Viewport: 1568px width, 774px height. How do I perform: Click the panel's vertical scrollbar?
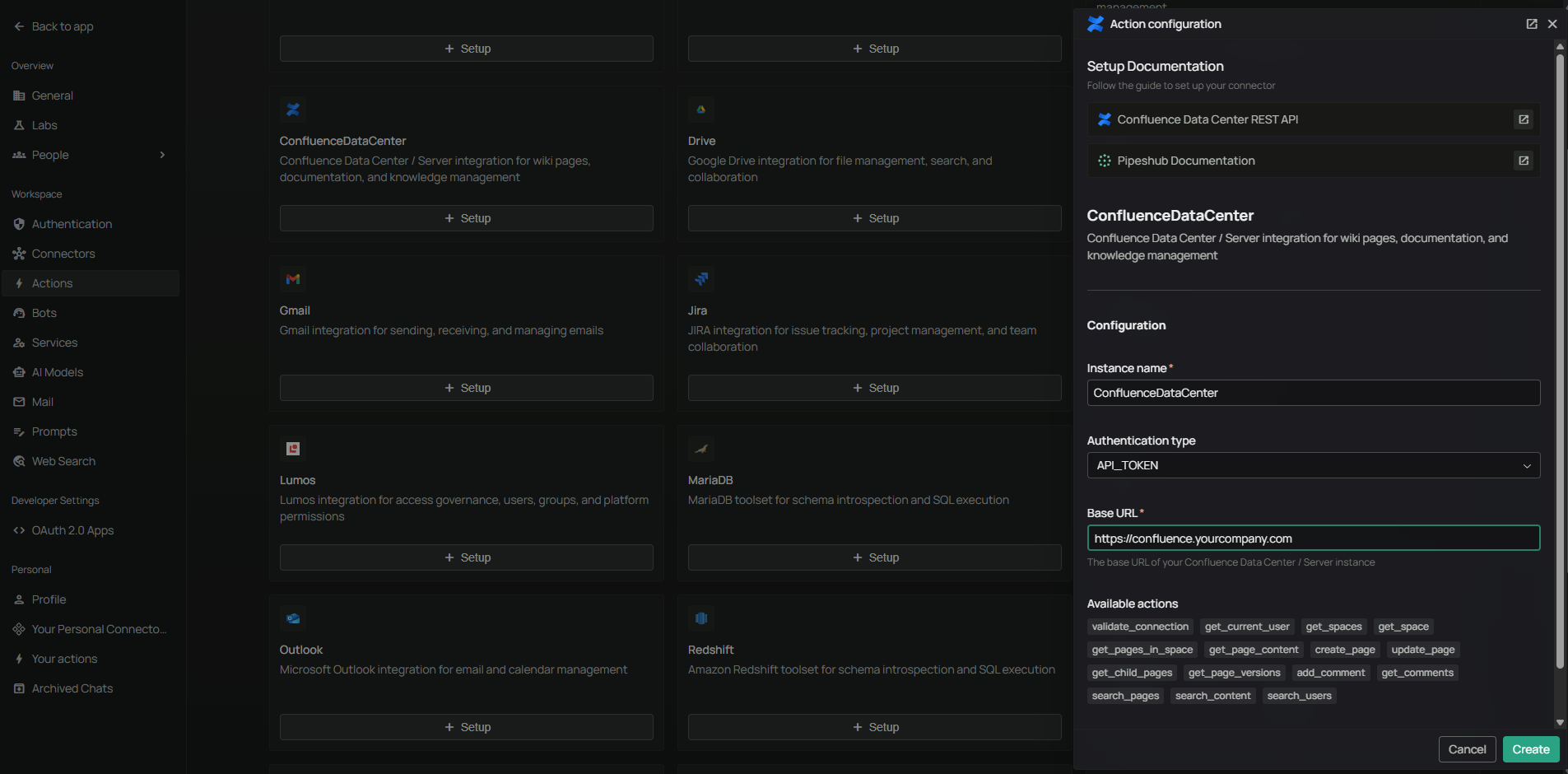point(1559,362)
